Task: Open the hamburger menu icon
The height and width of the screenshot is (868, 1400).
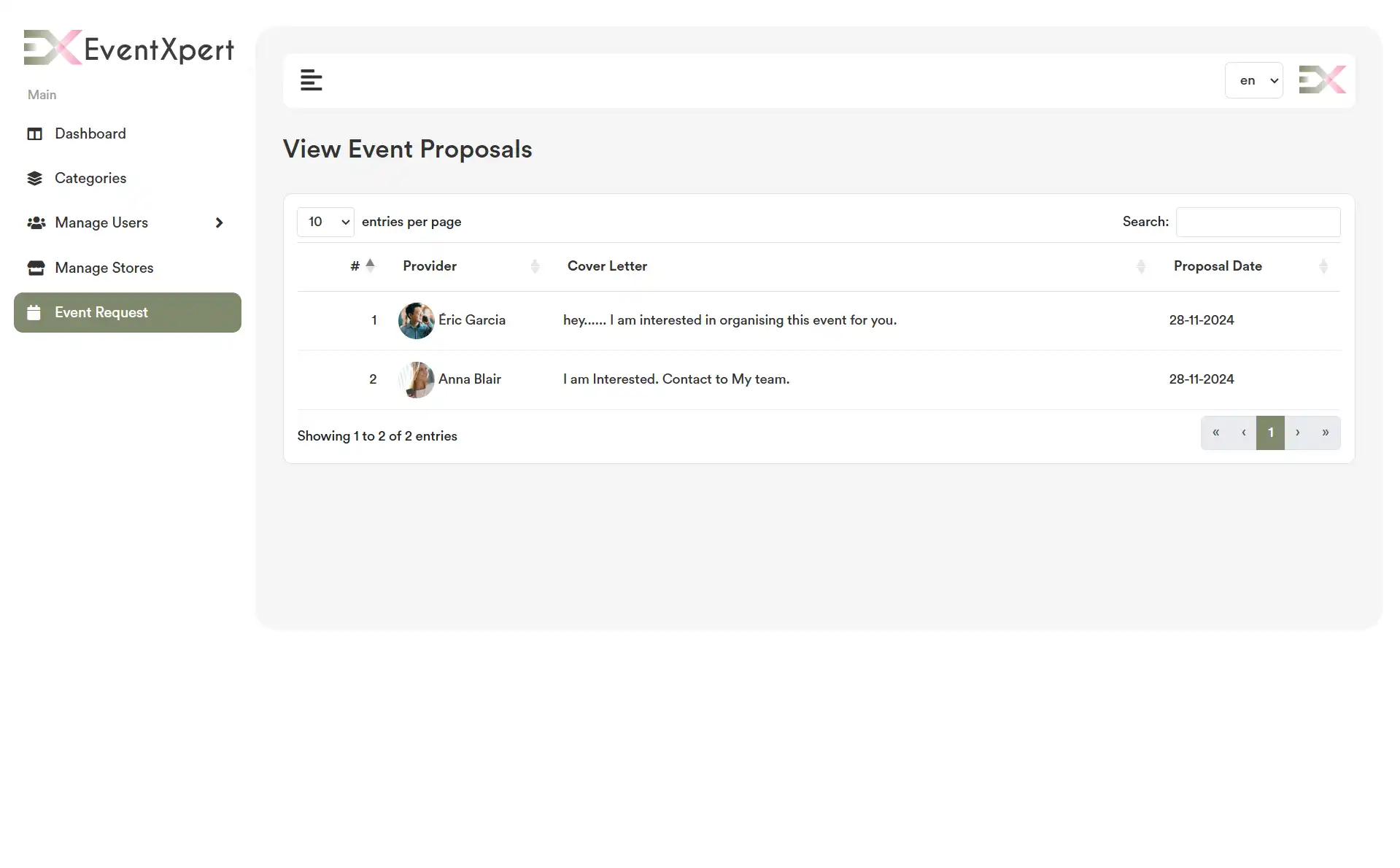Action: pyautogui.click(x=311, y=80)
